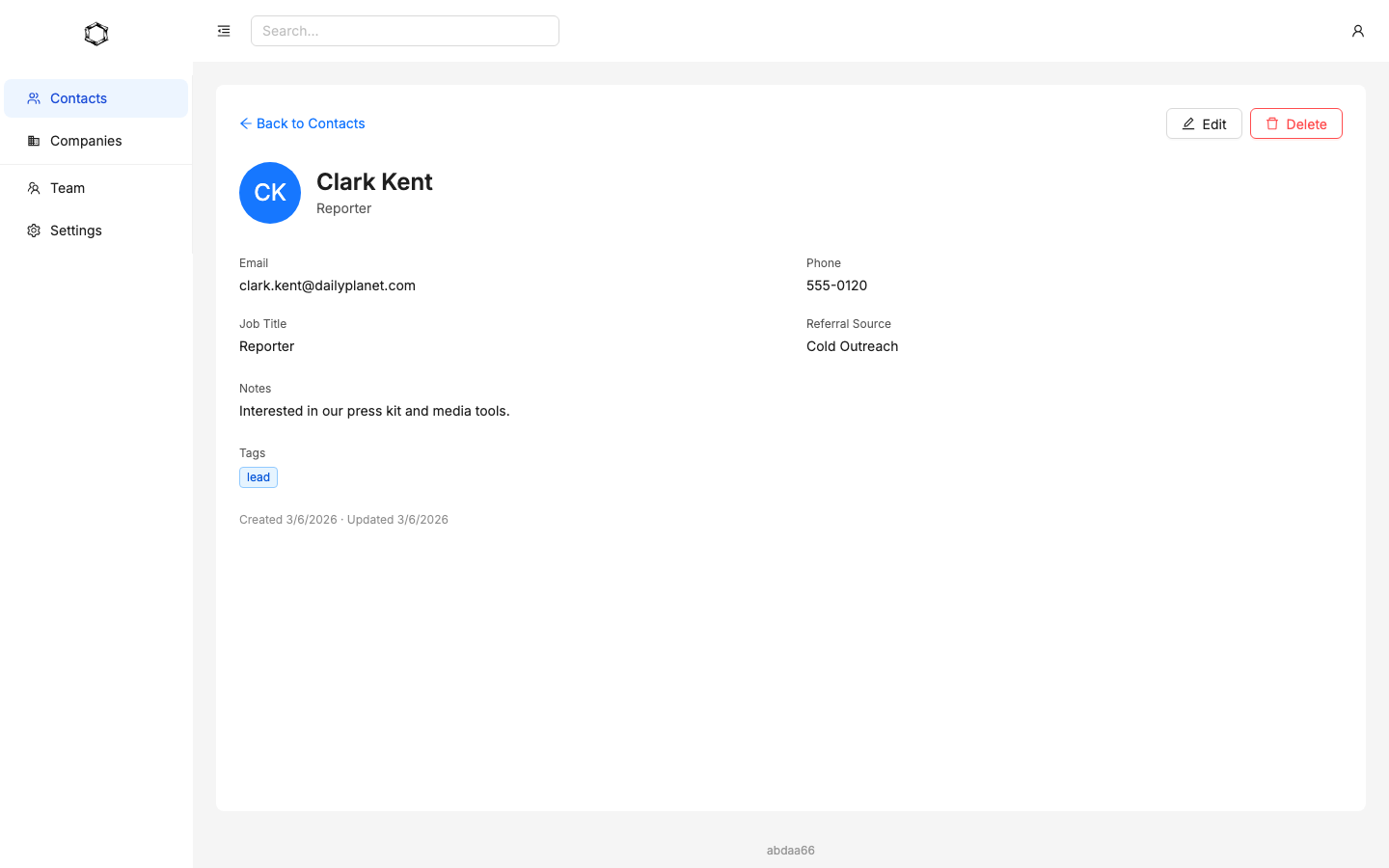Click the Settings gear icon
The height and width of the screenshot is (868, 1389).
pos(34,231)
